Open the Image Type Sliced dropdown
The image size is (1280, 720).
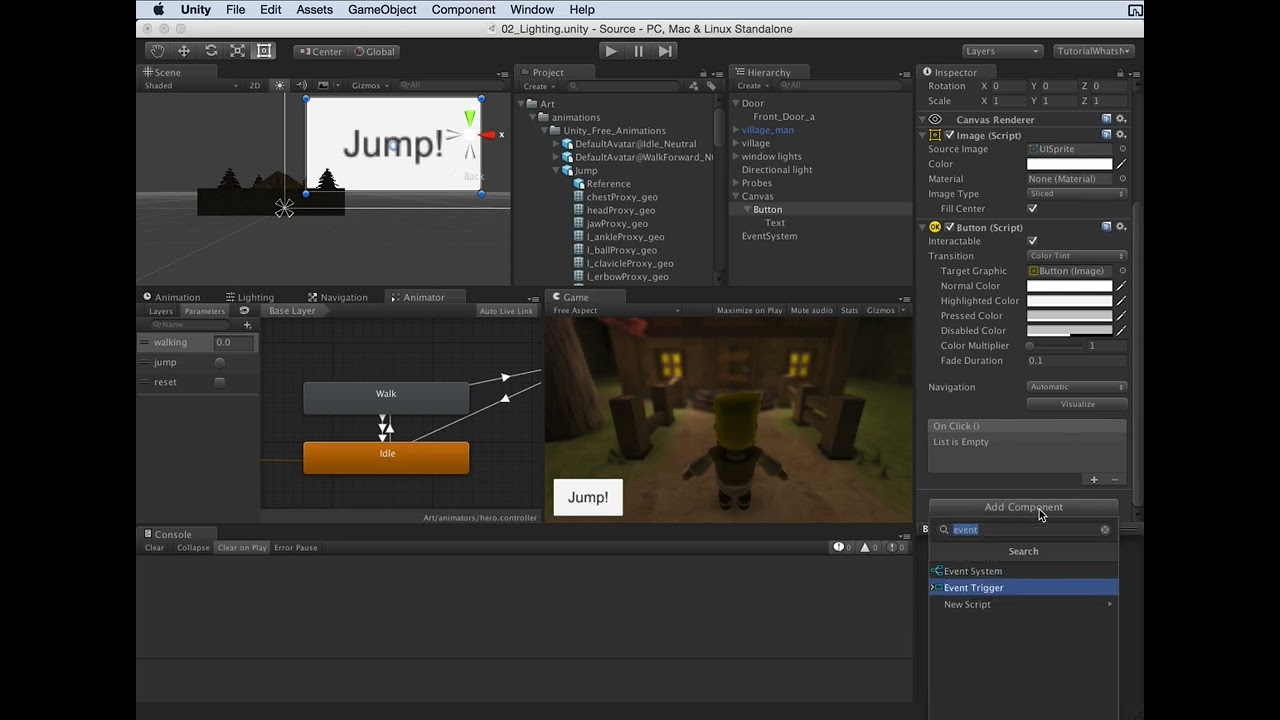(x=1077, y=194)
